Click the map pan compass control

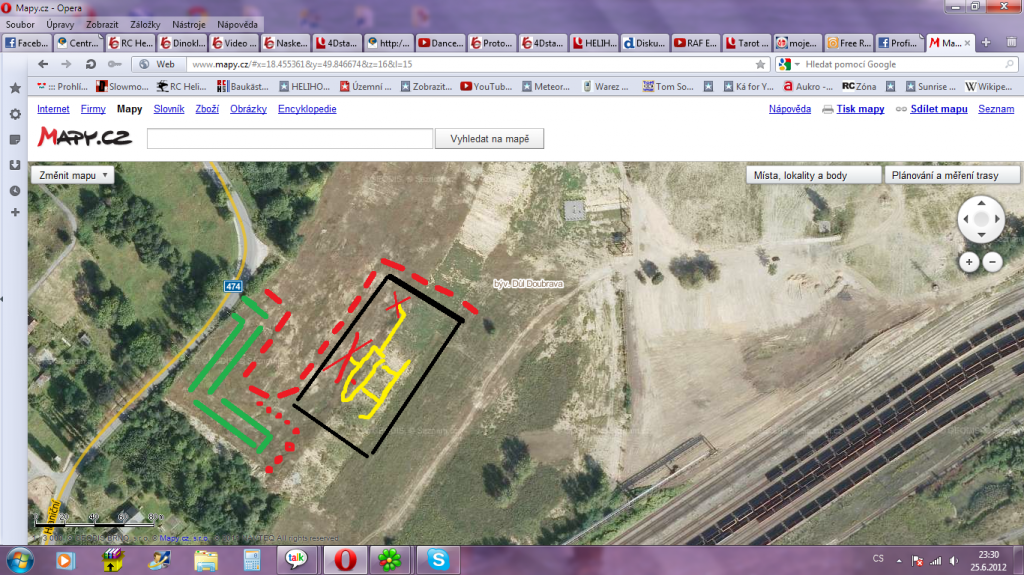982,219
